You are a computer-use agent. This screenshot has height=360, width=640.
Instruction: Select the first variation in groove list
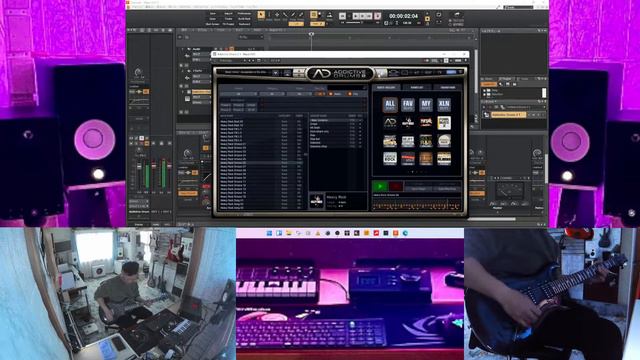coord(336,120)
